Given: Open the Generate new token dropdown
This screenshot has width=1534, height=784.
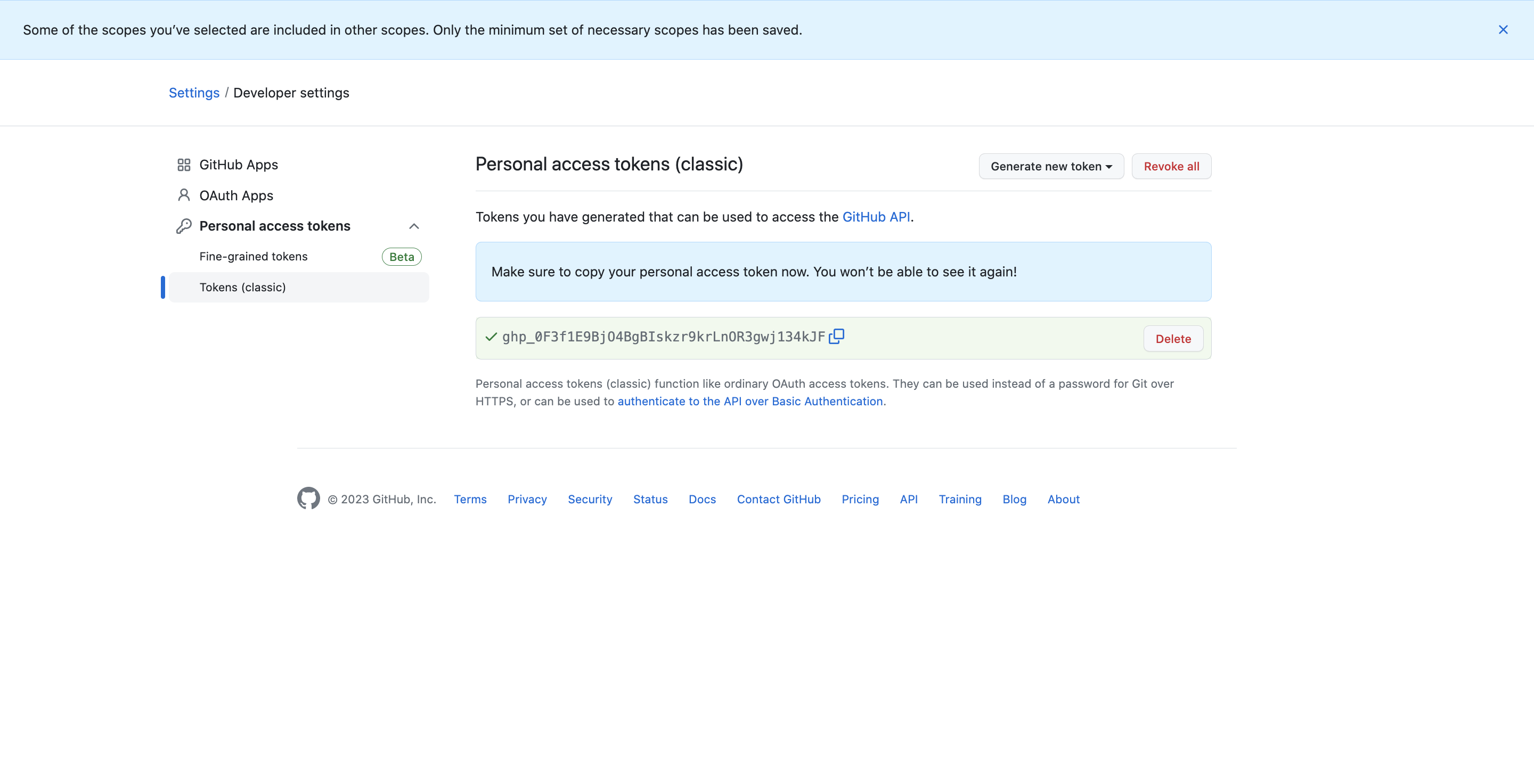Looking at the screenshot, I should [x=1051, y=166].
